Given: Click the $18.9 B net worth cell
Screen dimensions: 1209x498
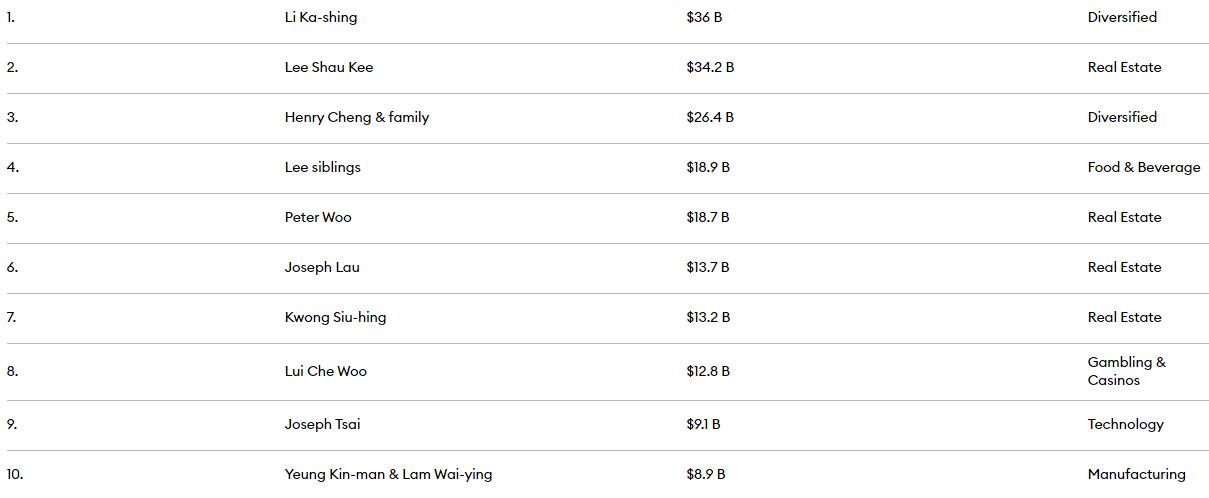Looking at the screenshot, I should pyautogui.click(x=707, y=167).
